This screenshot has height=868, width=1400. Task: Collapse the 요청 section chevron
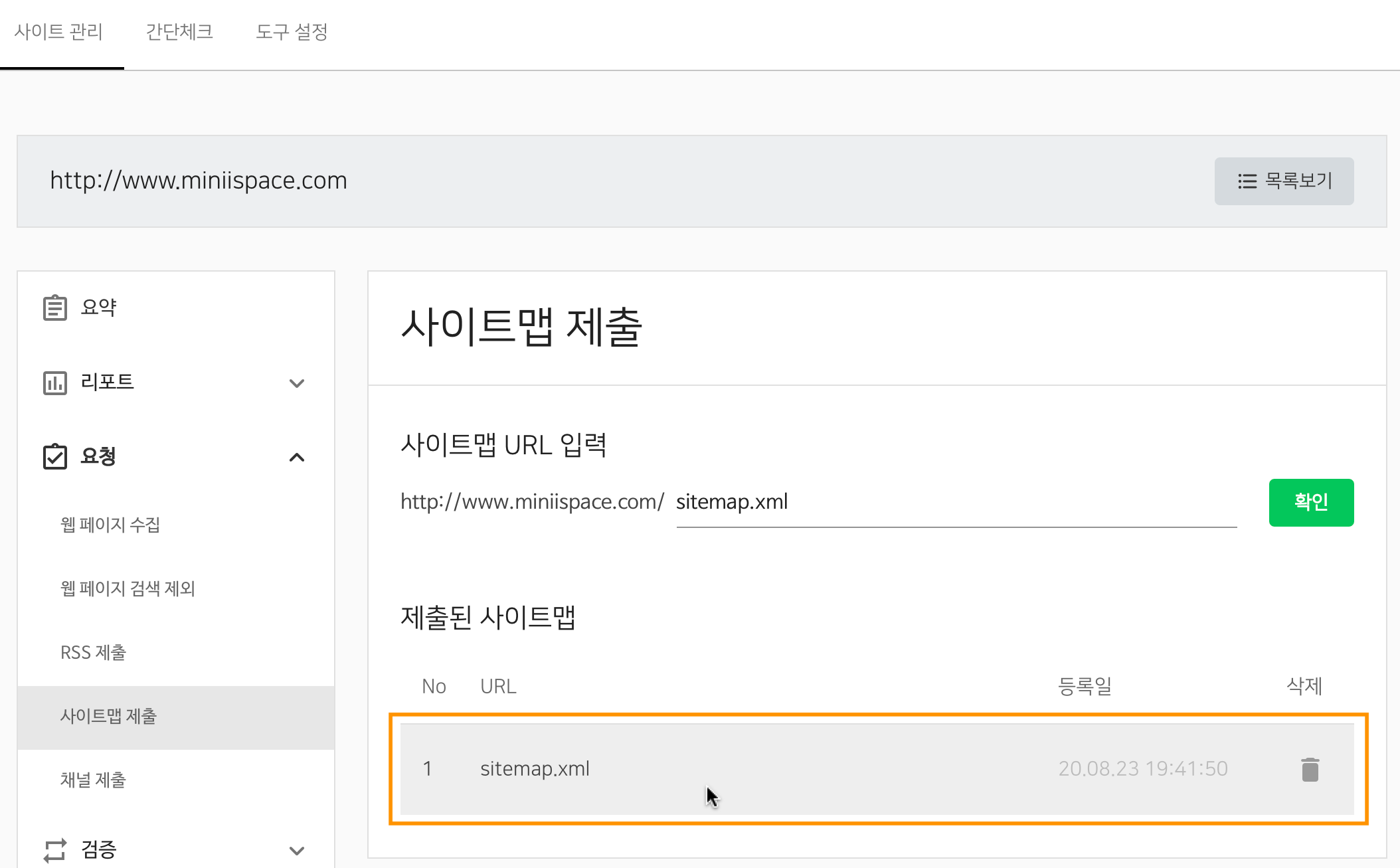[x=297, y=457]
